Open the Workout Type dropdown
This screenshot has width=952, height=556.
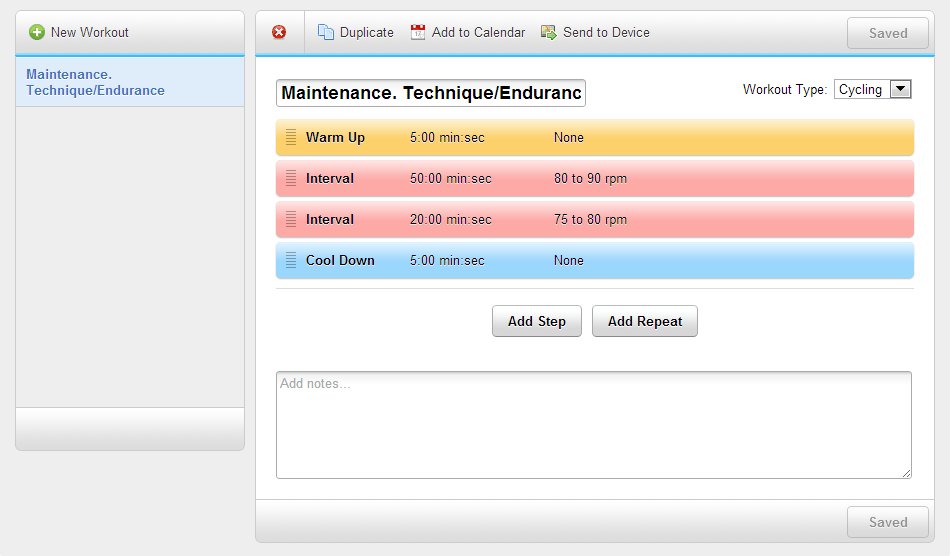point(872,90)
